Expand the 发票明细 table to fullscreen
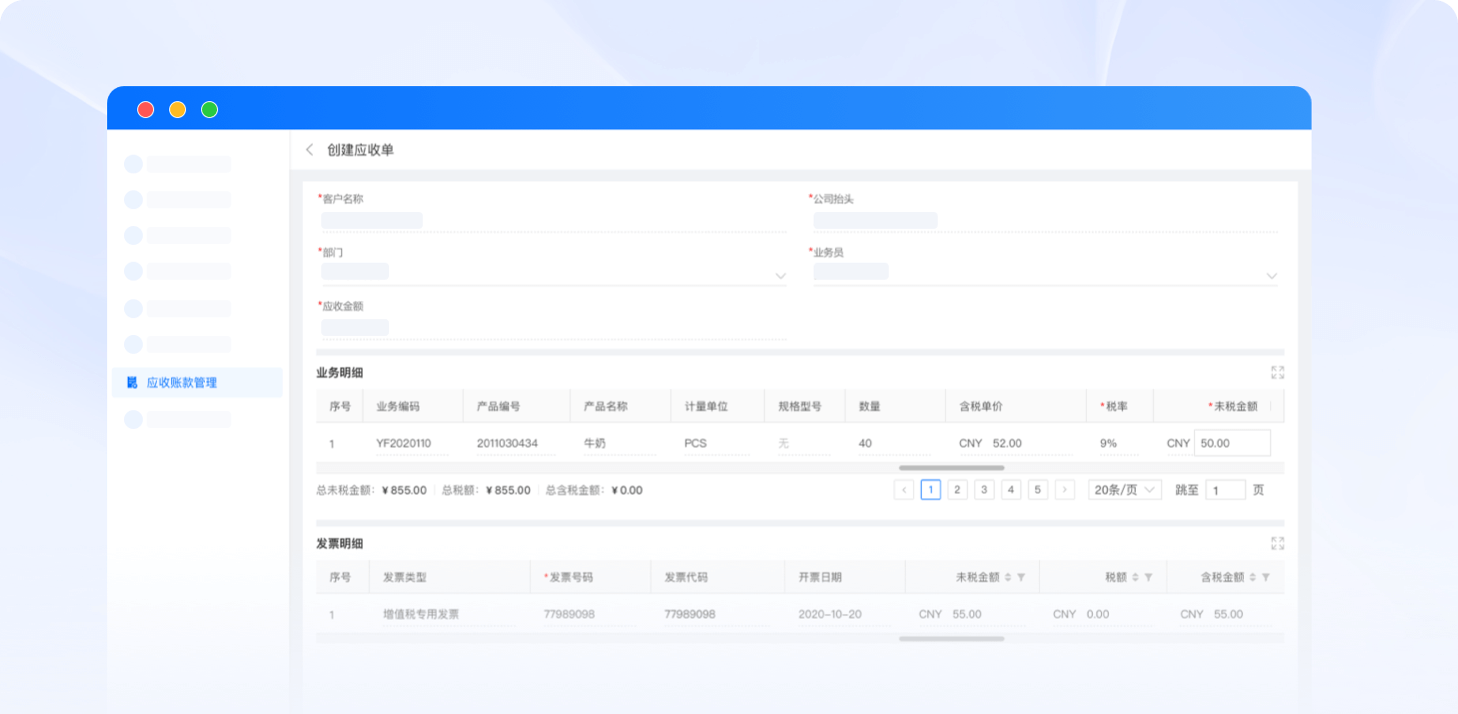Image resolution: width=1458 pixels, height=714 pixels. pyautogui.click(x=1277, y=543)
